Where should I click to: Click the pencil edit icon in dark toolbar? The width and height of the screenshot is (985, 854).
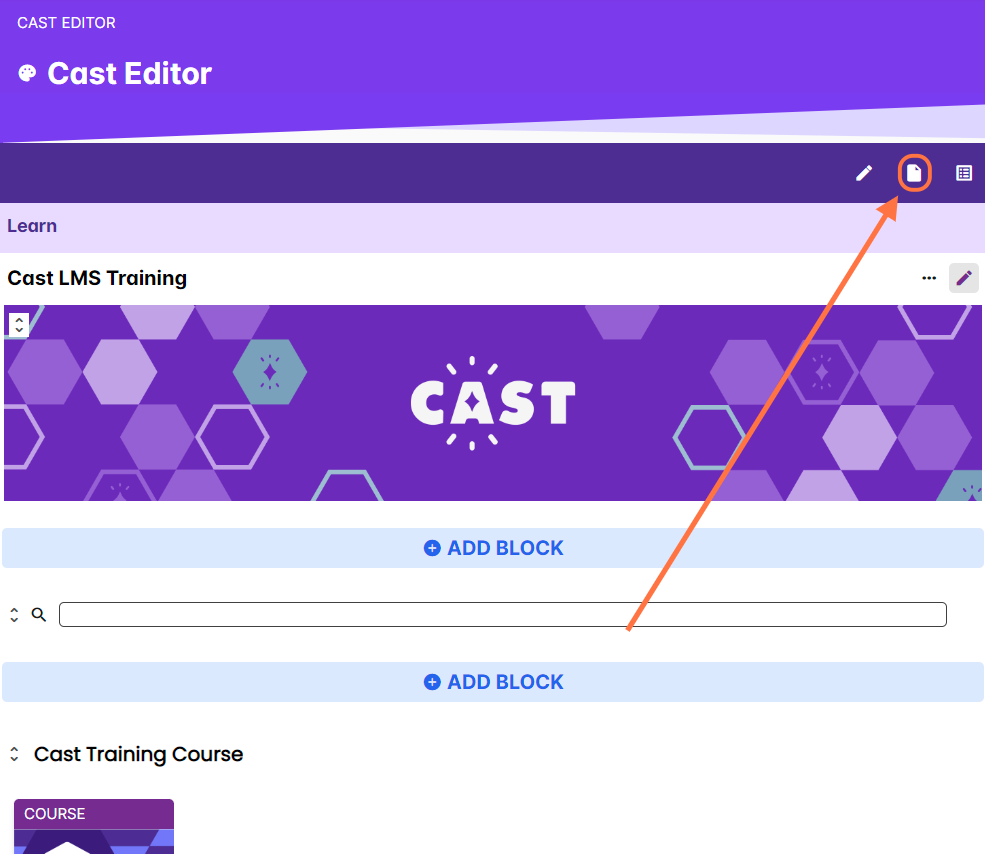864,173
